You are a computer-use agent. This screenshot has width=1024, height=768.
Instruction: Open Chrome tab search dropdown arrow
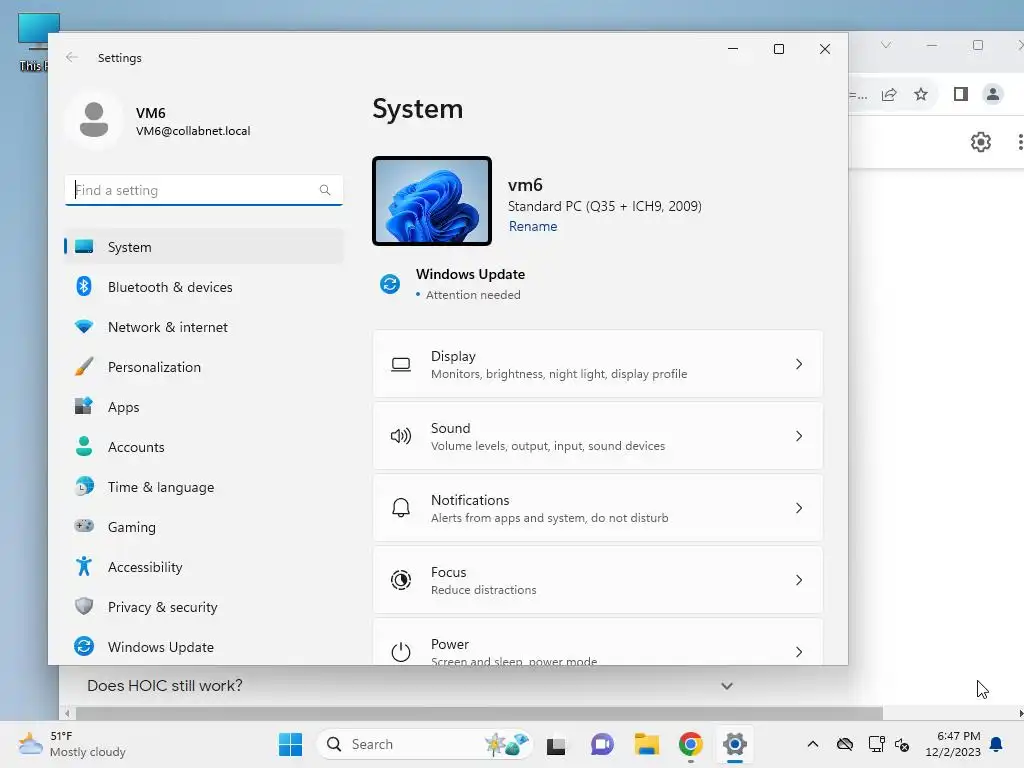(886, 45)
